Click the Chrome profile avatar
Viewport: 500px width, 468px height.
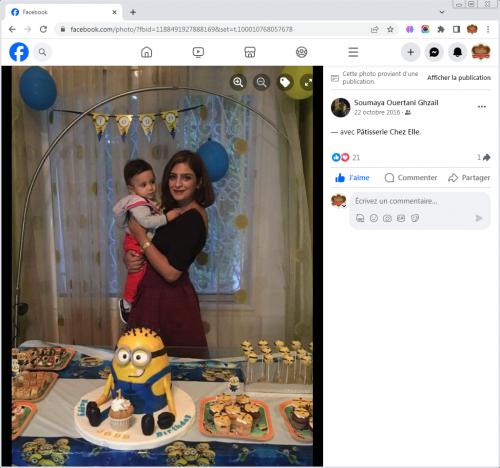472,29
